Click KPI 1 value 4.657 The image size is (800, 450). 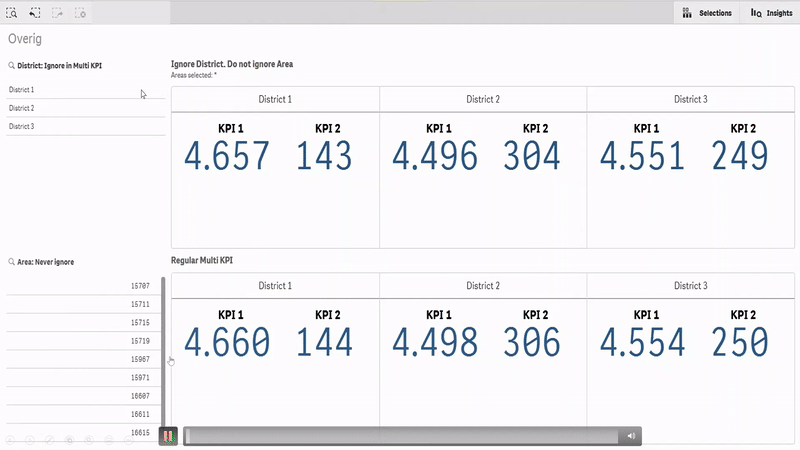227,156
